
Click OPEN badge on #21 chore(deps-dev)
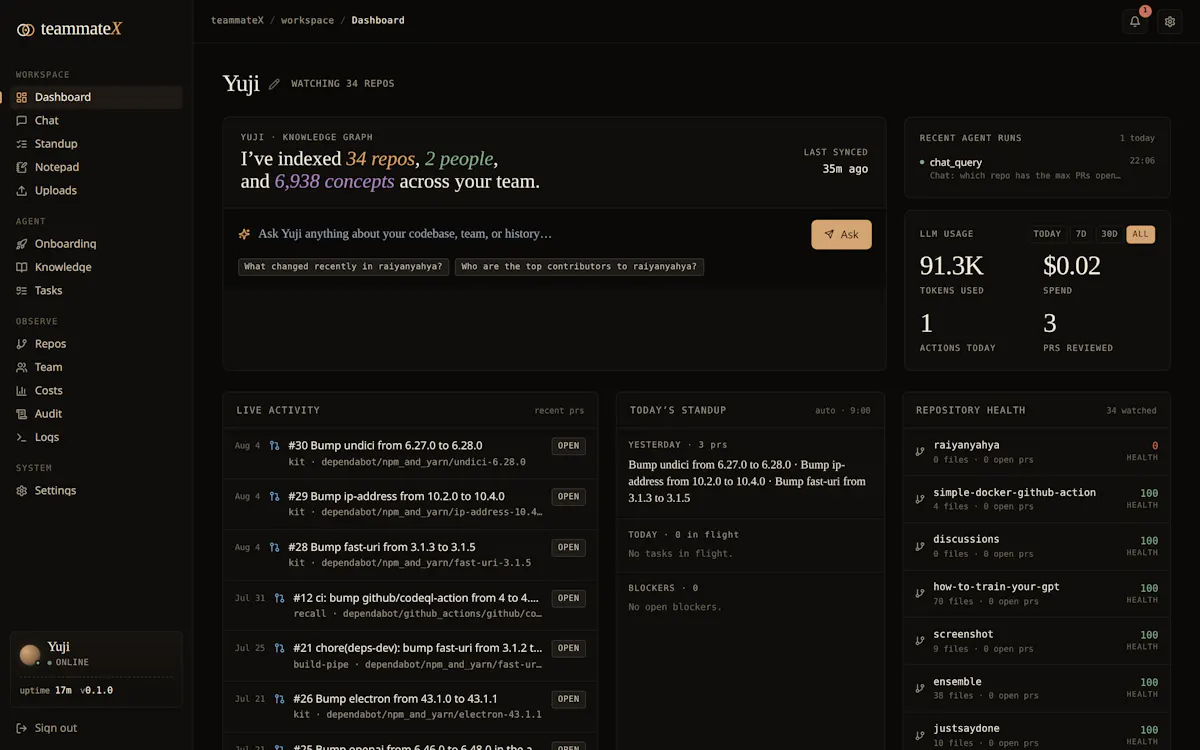pyautogui.click(x=569, y=648)
